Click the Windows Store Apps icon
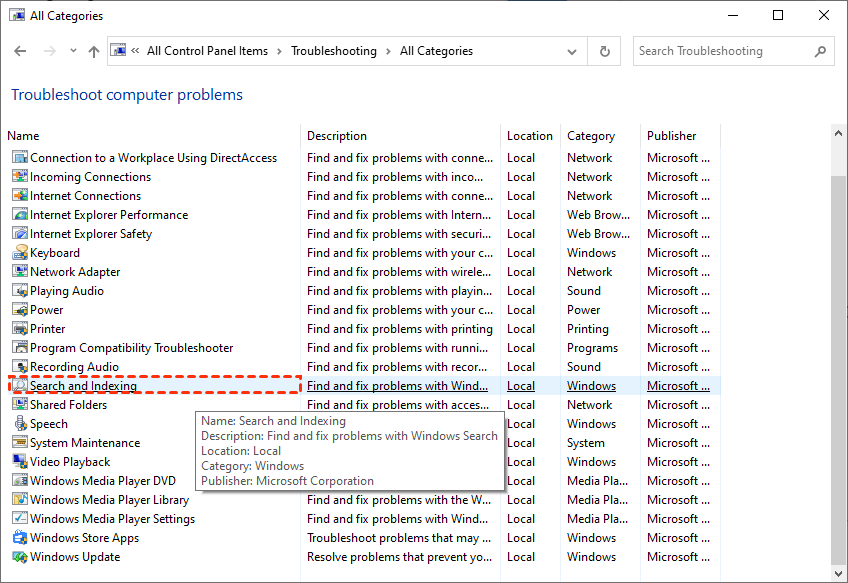 pyautogui.click(x=20, y=538)
